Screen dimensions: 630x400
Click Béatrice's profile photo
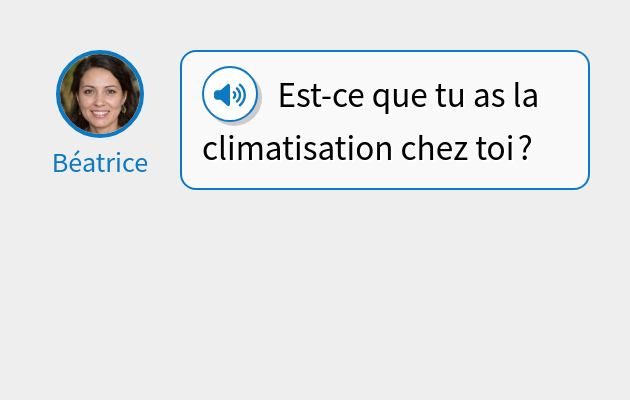pyautogui.click(x=100, y=93)
